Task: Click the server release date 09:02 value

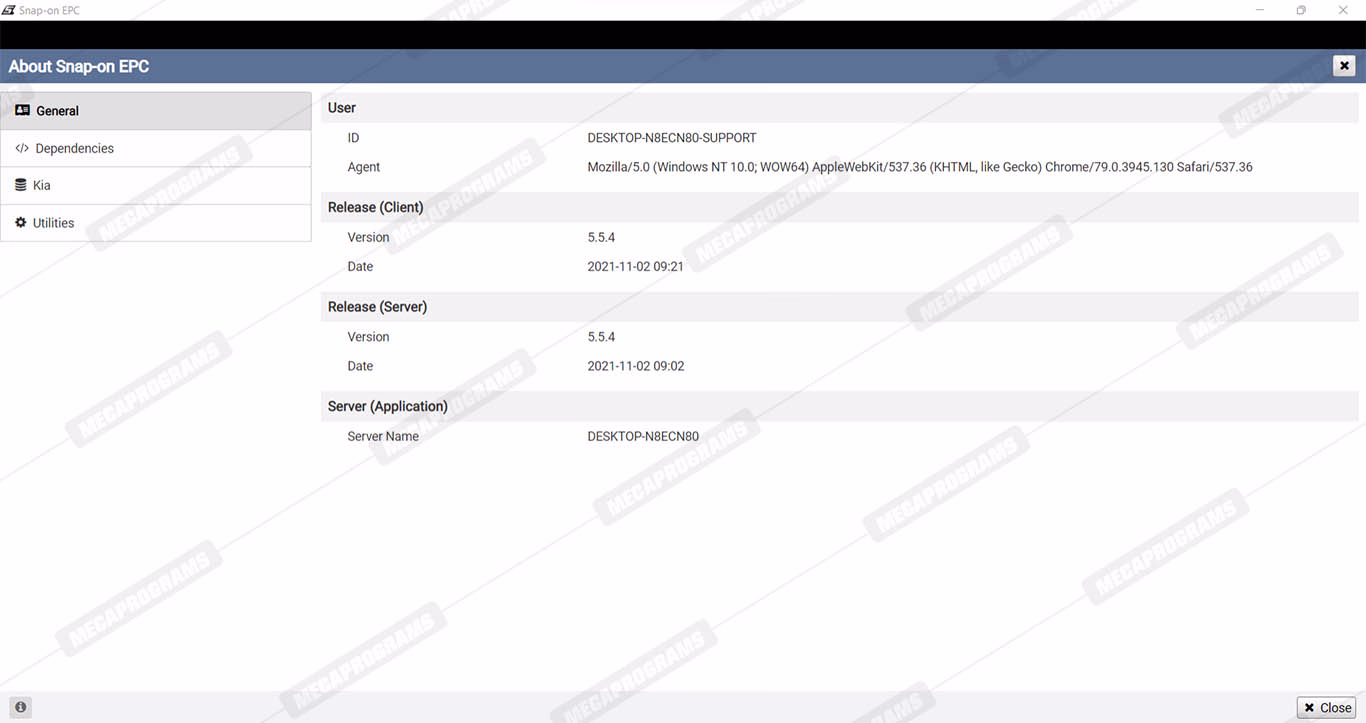Action: (635, 366)
